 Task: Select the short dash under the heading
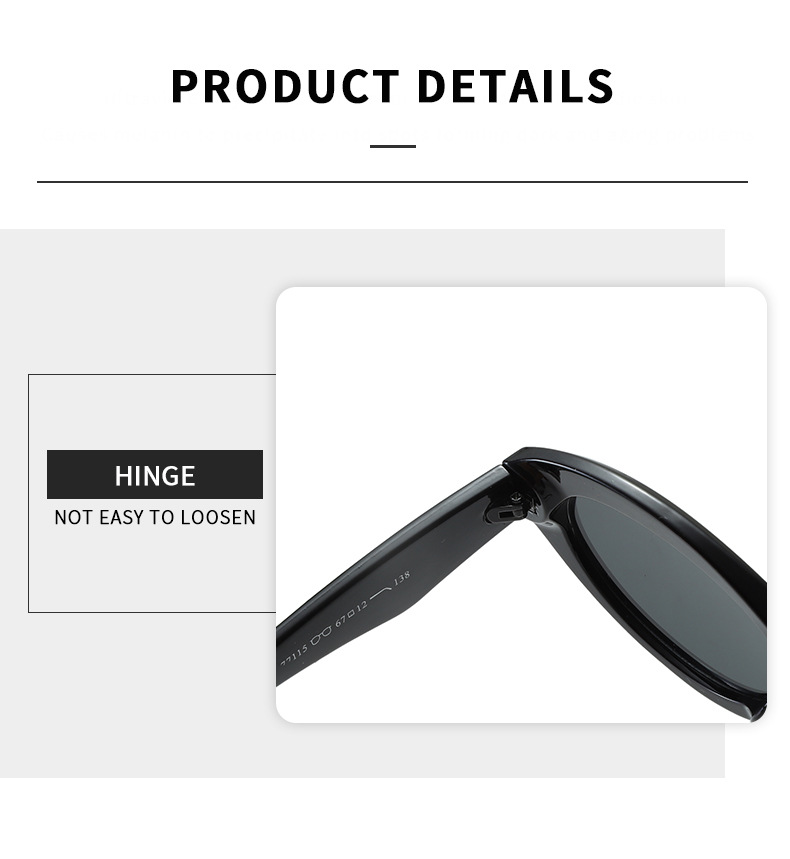click(x=393, y=146)
